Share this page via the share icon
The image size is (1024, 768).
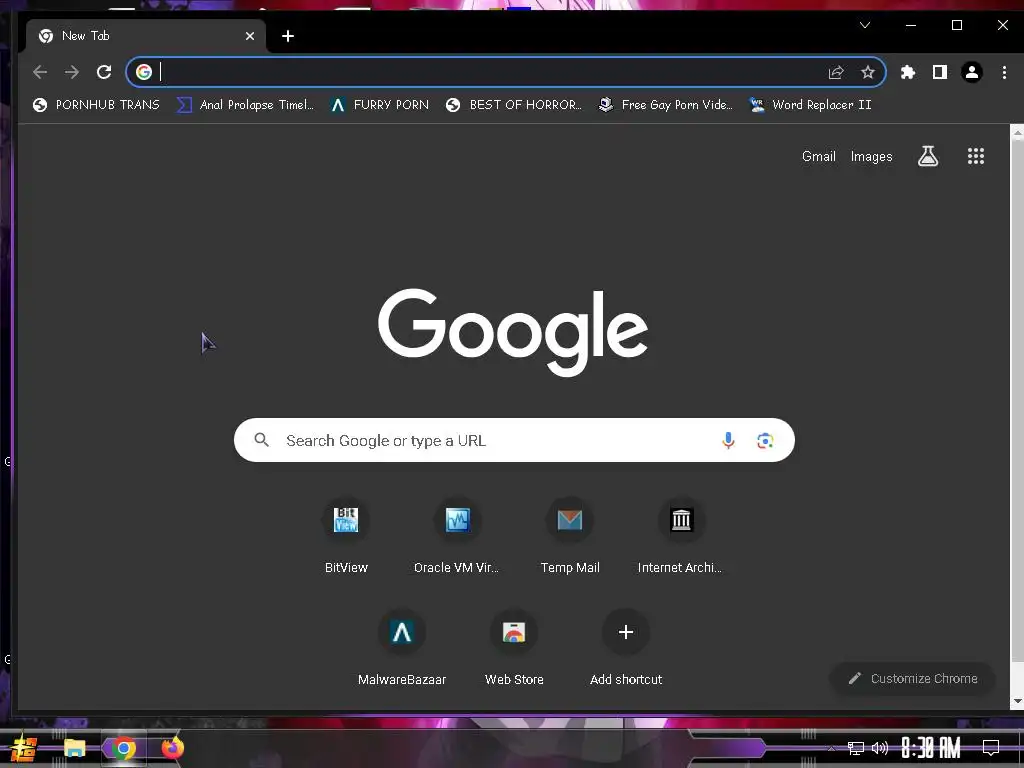(x=836, y=72)
